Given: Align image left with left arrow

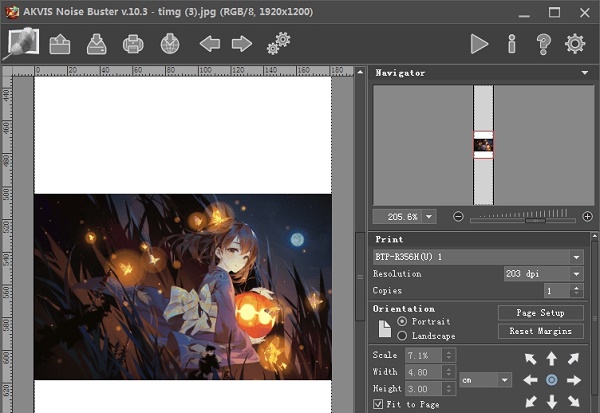Looking at the screenshot, I should click(x=530, y=380).
